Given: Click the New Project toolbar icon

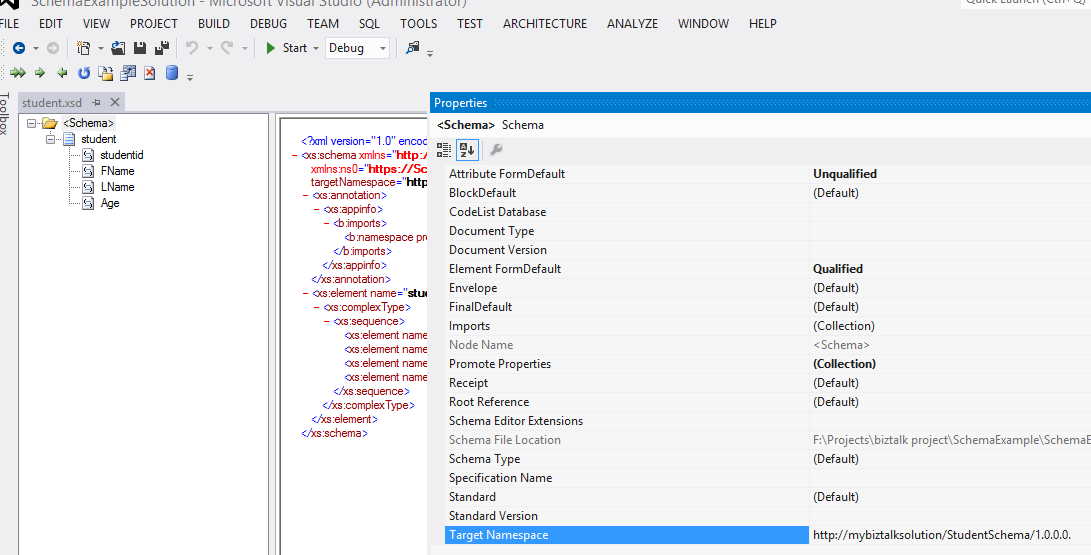Looking at the screenshot, I should pos(83,48).
